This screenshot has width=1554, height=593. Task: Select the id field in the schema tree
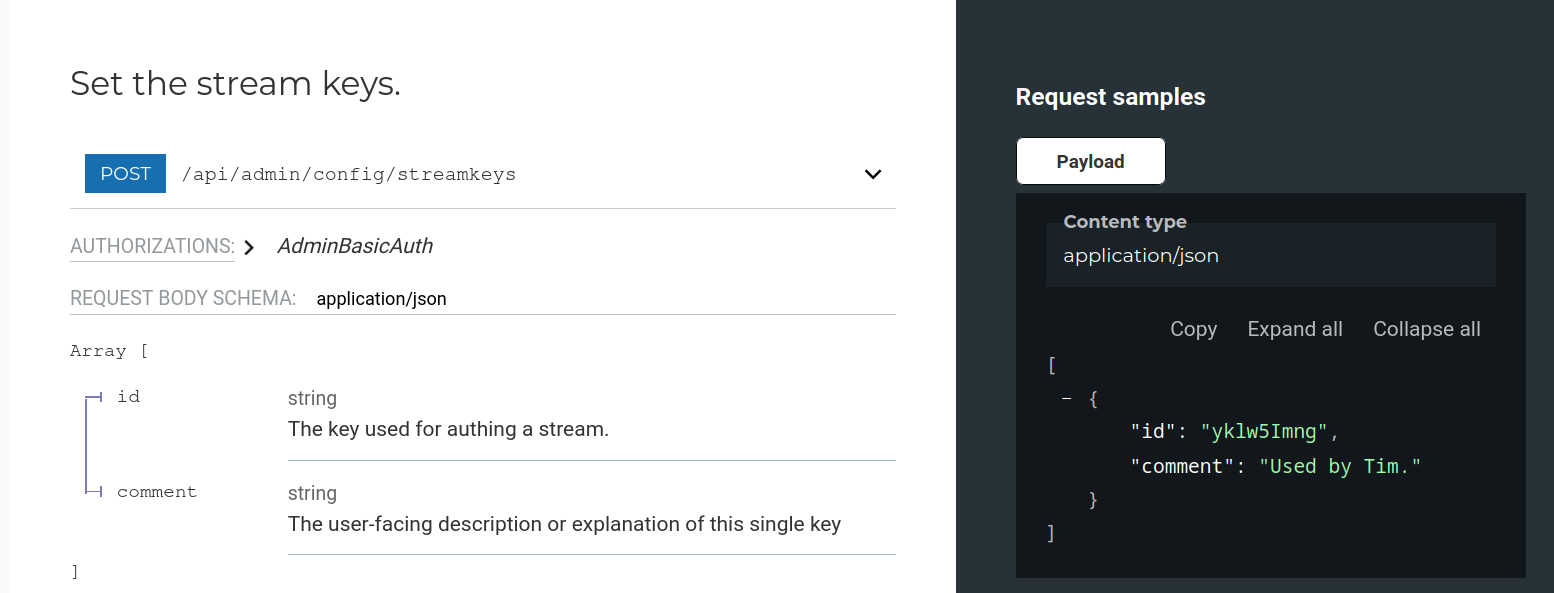coord(128,396)
